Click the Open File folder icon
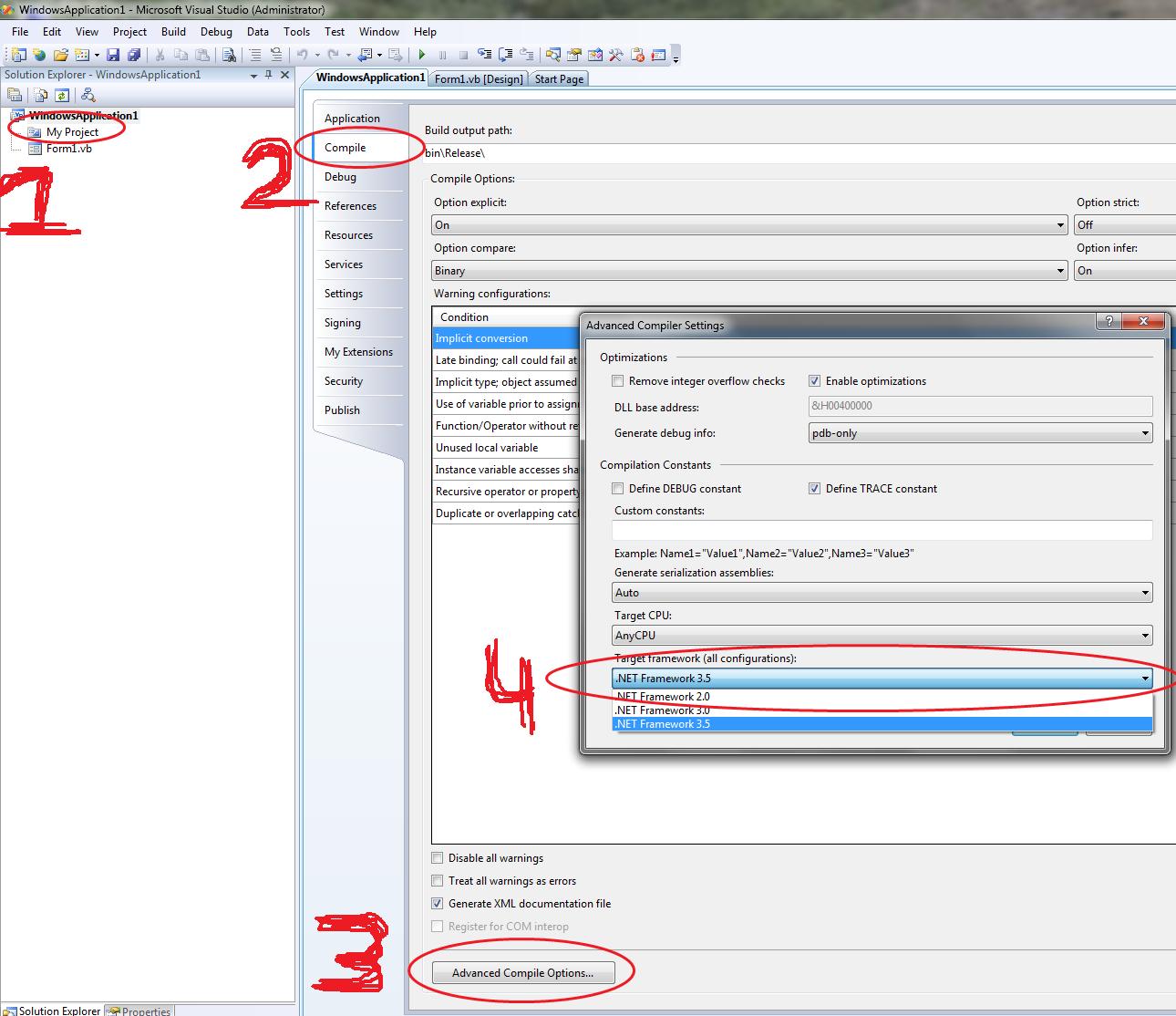 click(60, 55)
